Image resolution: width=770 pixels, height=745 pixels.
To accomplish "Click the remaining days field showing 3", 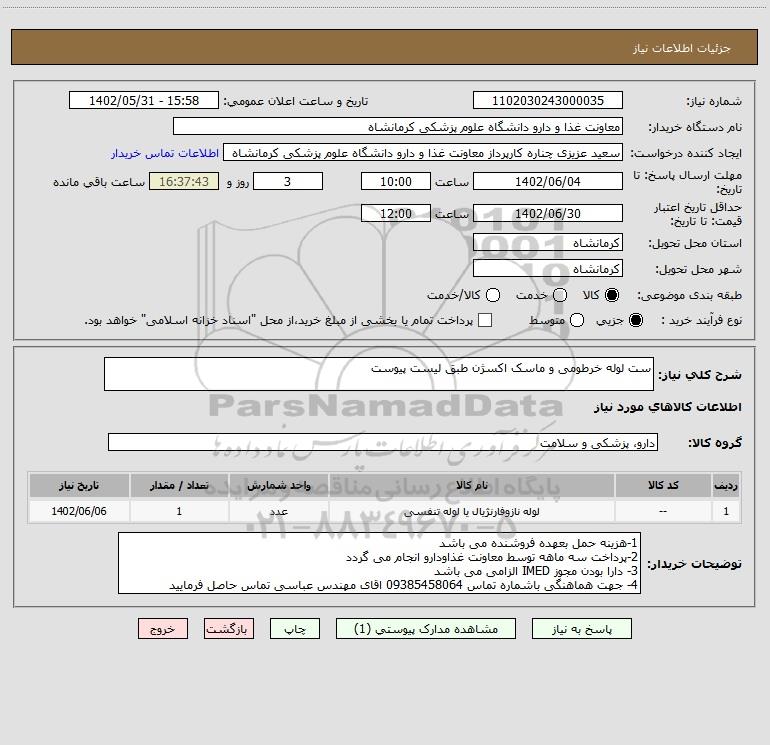I will click(x=288, y=181).
